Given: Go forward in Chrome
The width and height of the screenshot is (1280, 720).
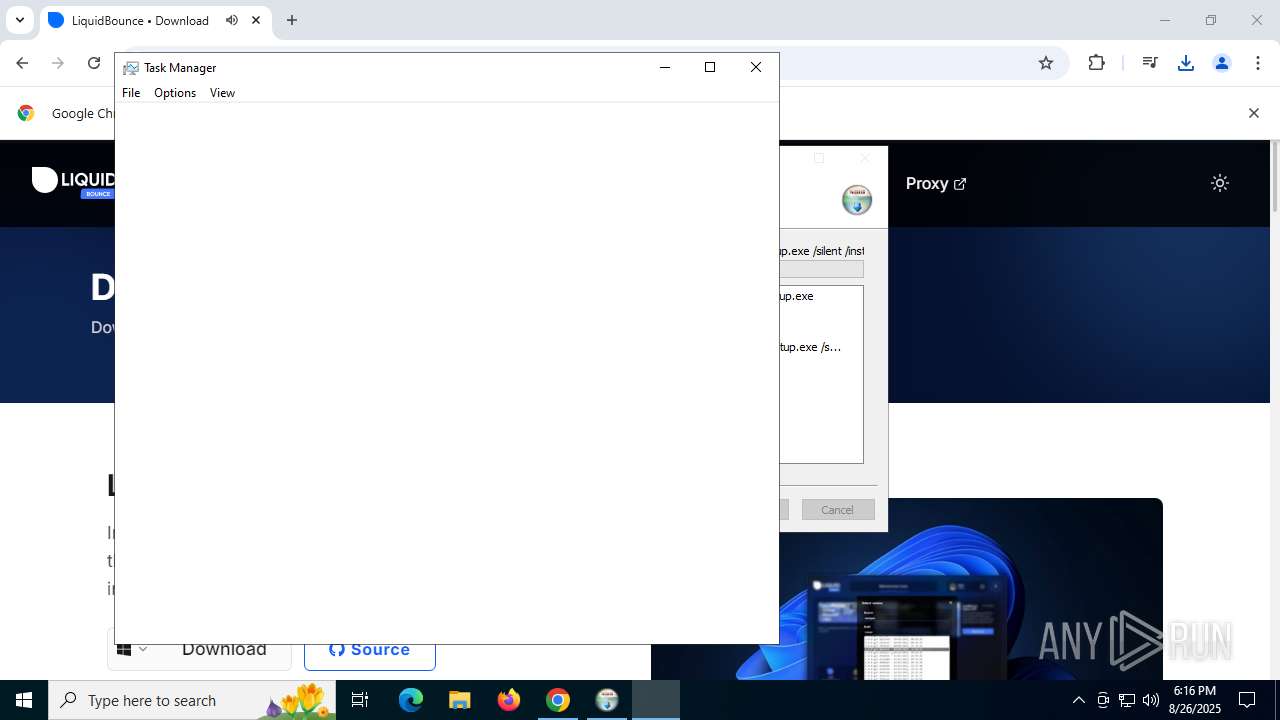Looking at the screenshot, I should (x=58, y=63).
